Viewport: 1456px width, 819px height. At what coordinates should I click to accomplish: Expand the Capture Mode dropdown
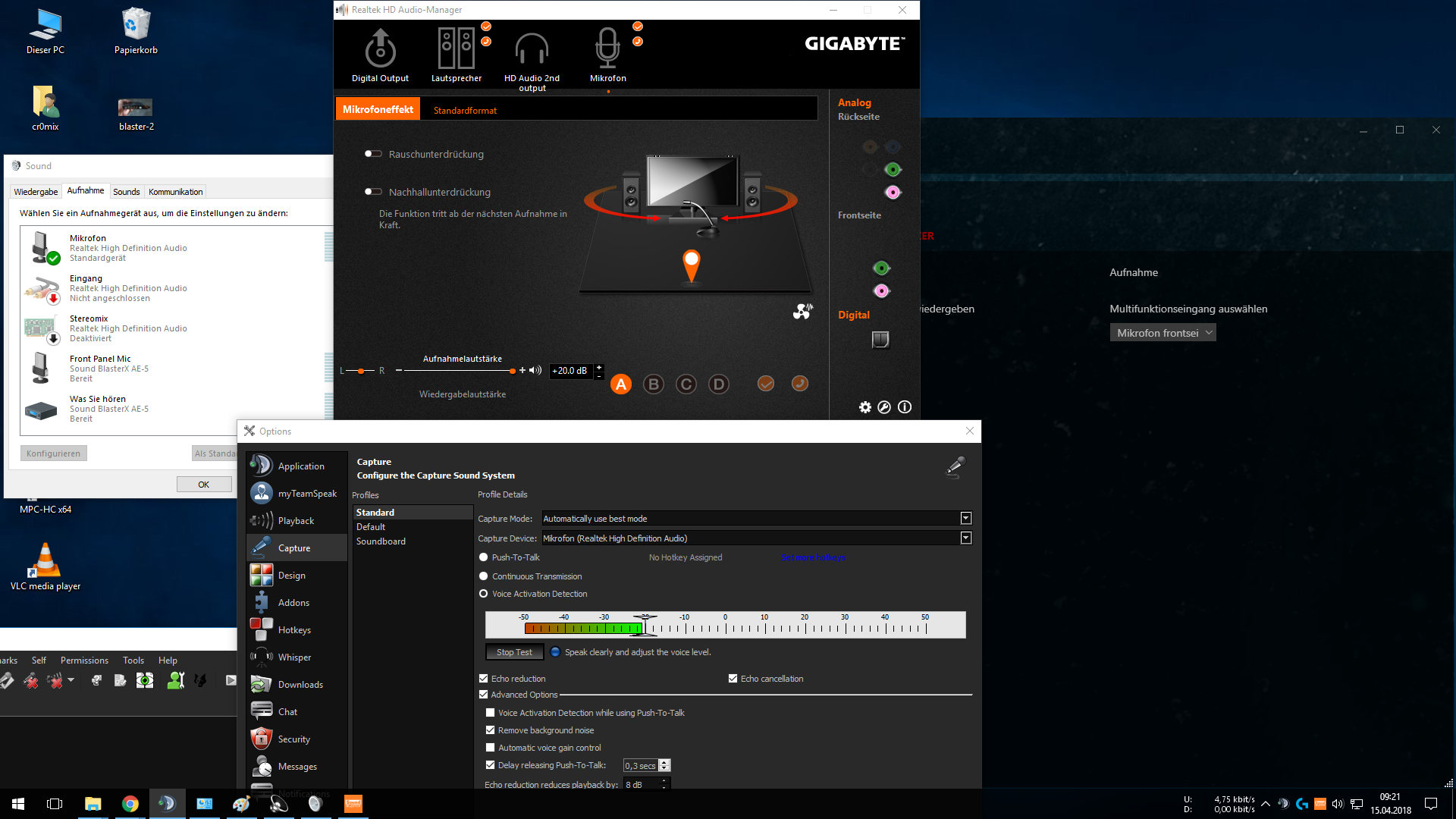tap(965, 519)
